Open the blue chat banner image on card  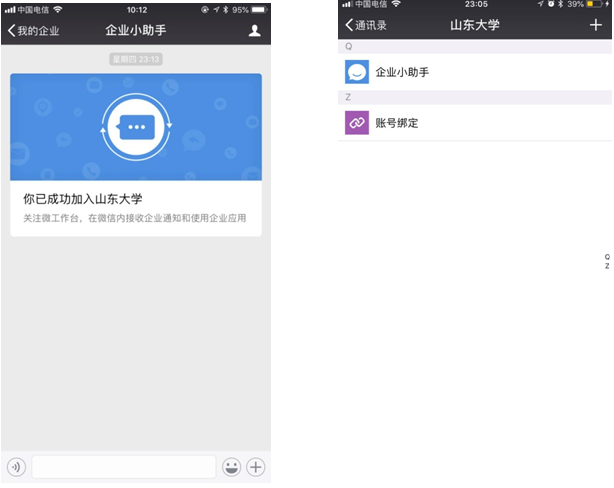136,126
